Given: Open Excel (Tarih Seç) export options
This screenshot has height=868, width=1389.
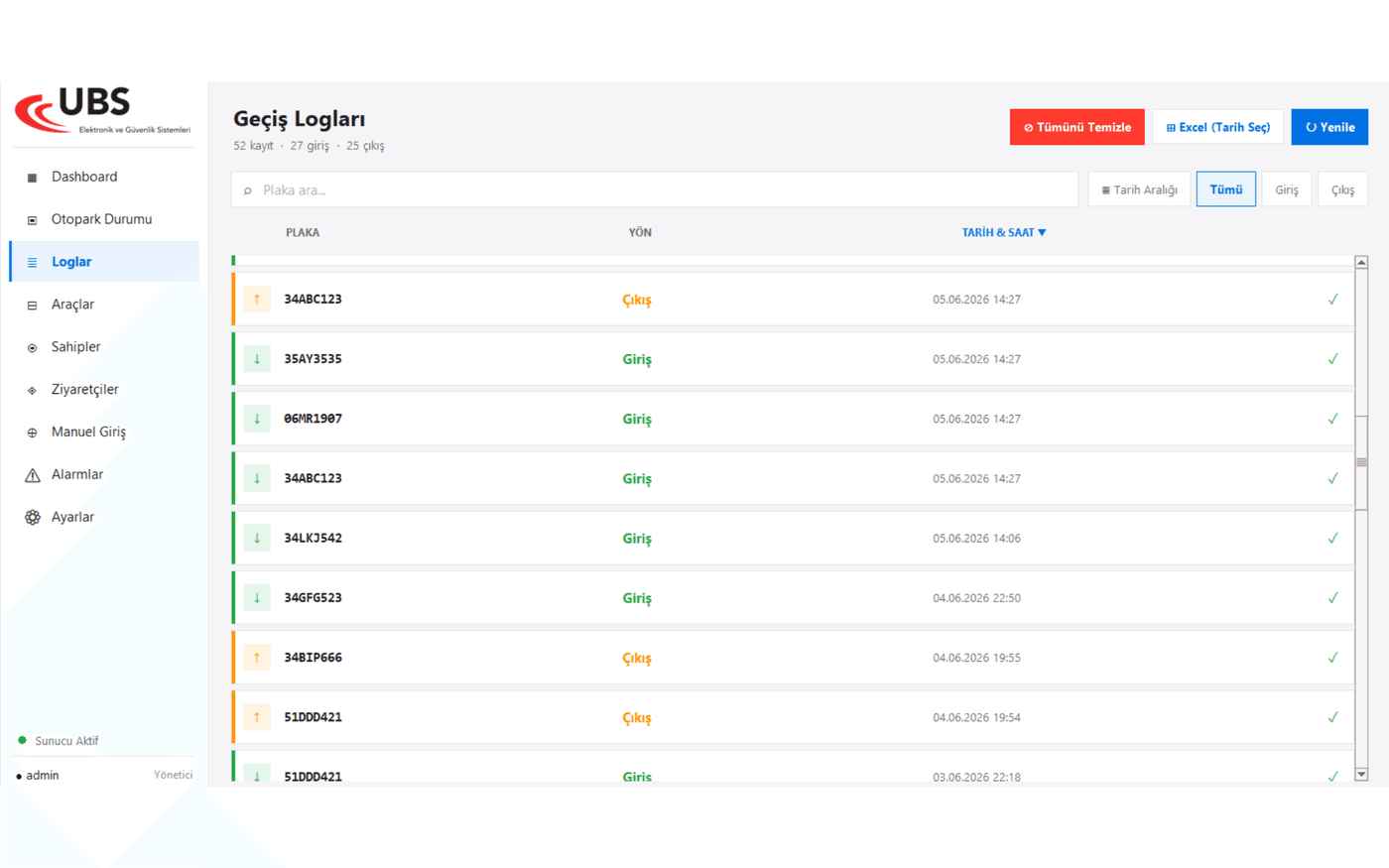Looking at the screenshot, I should coord(1218,127).
